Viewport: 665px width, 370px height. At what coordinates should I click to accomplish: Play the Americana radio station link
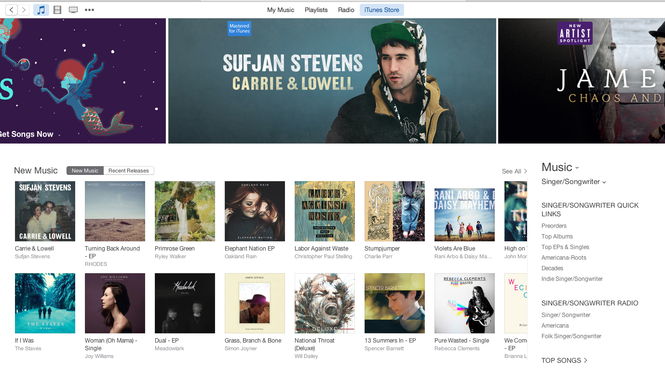555,325
